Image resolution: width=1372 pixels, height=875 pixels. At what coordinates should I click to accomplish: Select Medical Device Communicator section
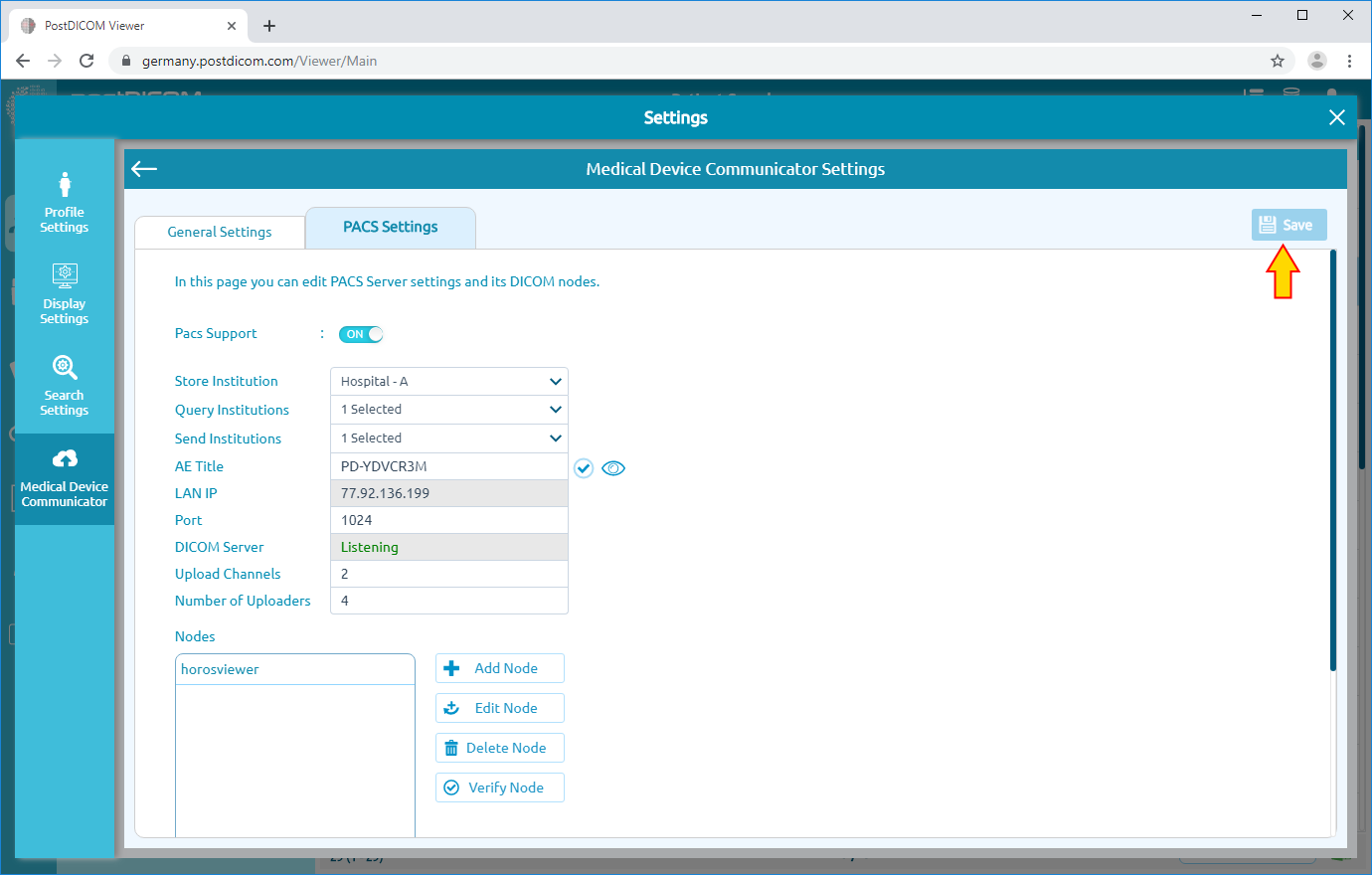(65, 478)
